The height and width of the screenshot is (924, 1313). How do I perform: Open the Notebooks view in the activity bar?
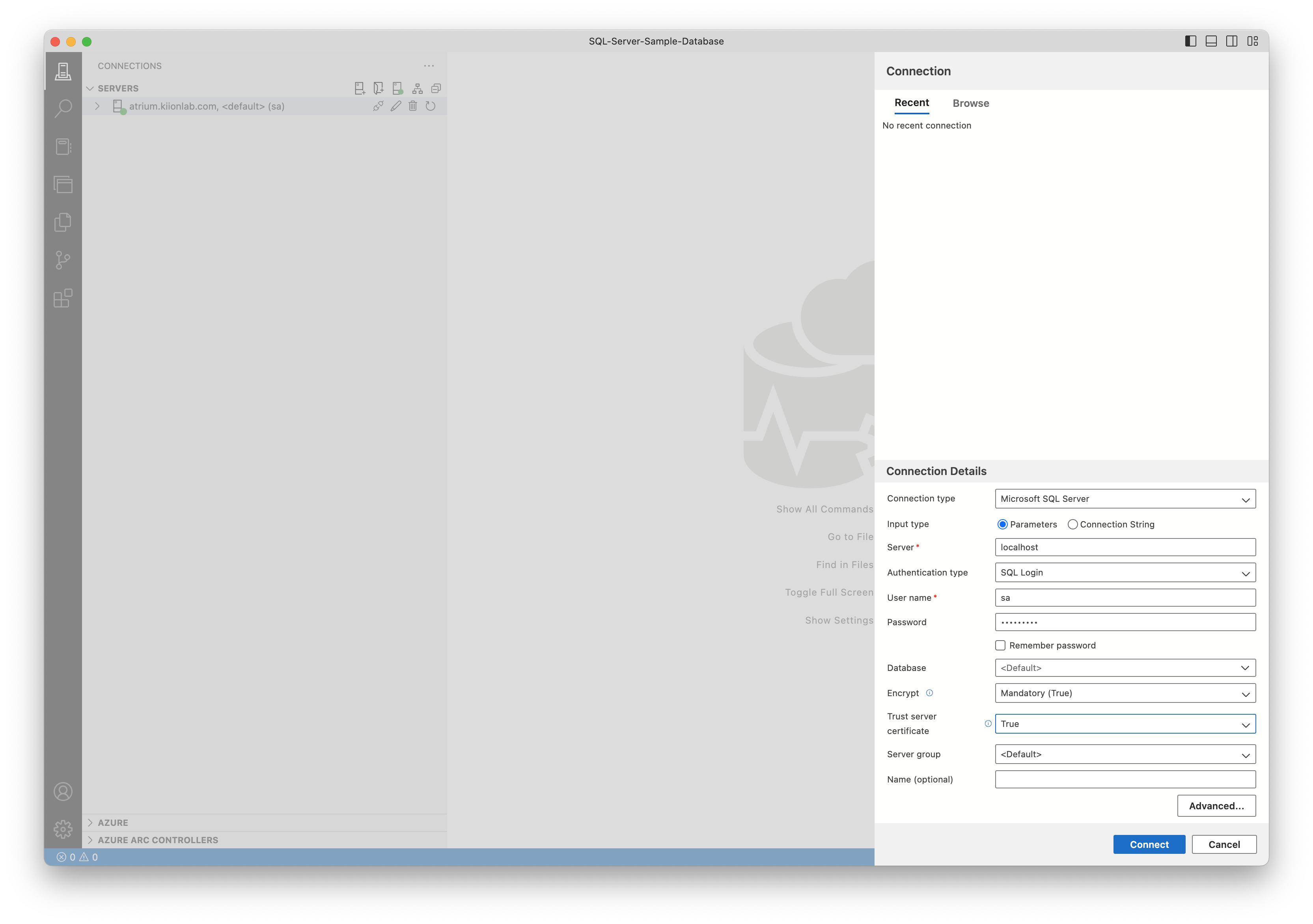(x=63, y=146)
